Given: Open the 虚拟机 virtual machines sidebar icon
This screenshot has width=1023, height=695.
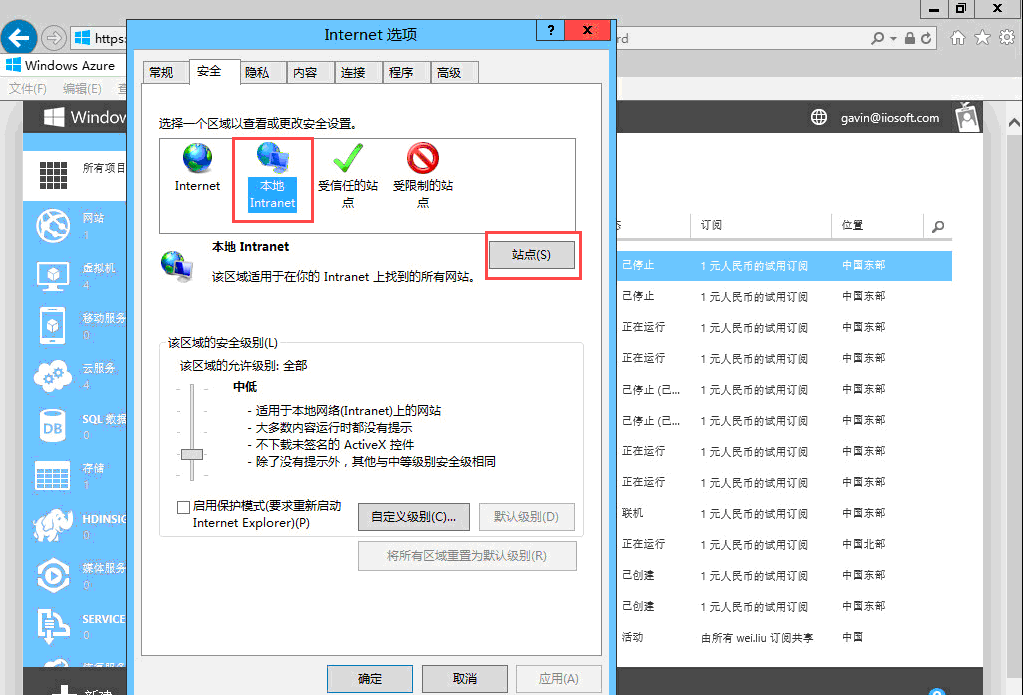Looking at the screenshot, I should pyautogui.click(x=53, y=275).
